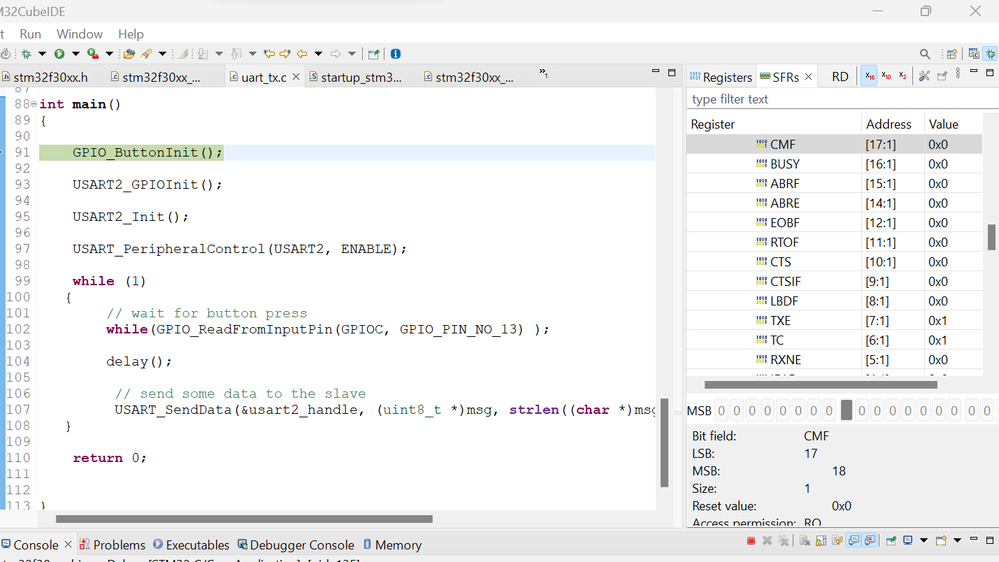Open the Run menu
The height and width of the screenshot is (562, 999).
click(x=30, y=34)
